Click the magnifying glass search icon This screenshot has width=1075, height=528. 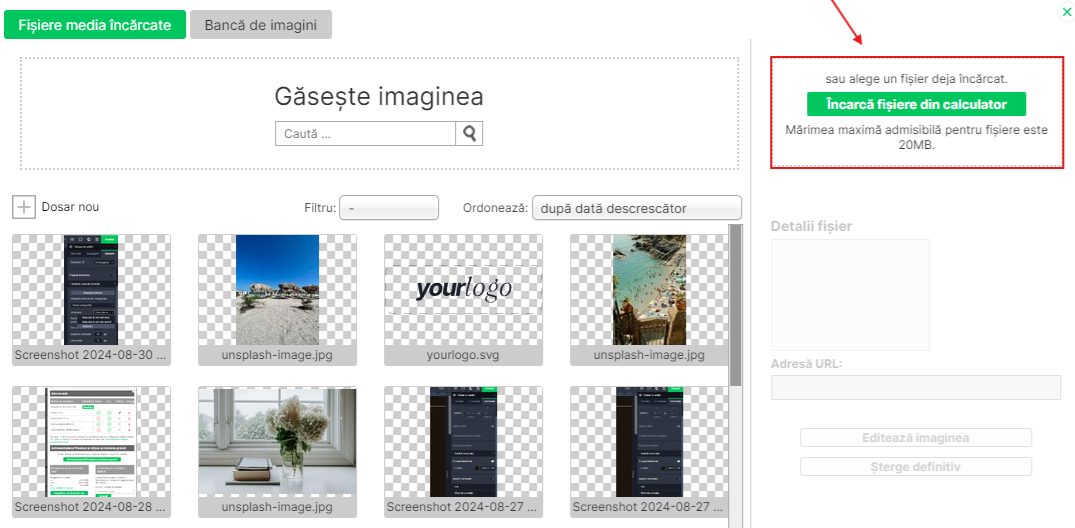click(469, 134)
